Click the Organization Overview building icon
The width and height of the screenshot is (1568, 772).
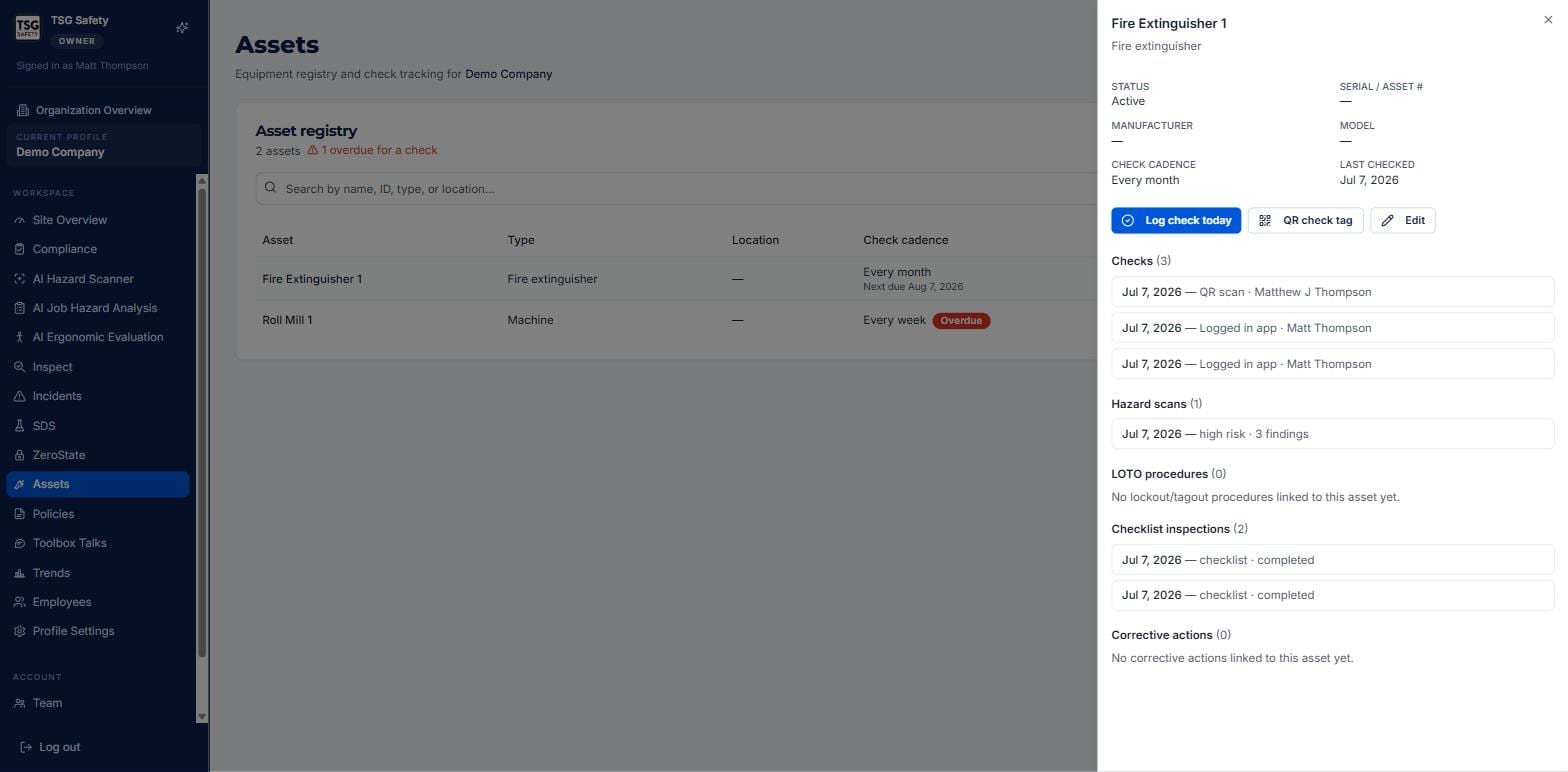click(23, 110)
